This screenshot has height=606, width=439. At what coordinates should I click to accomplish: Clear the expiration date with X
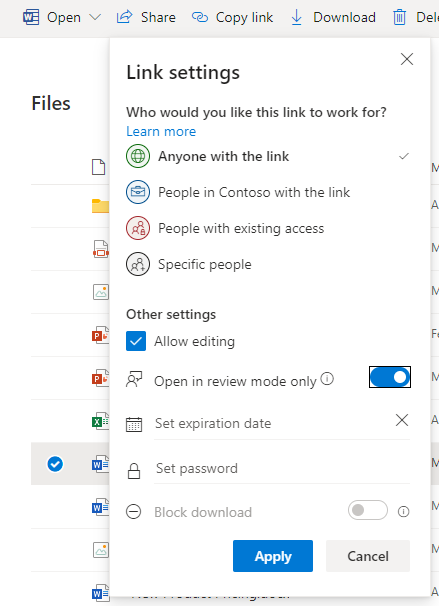coord(402,420)
